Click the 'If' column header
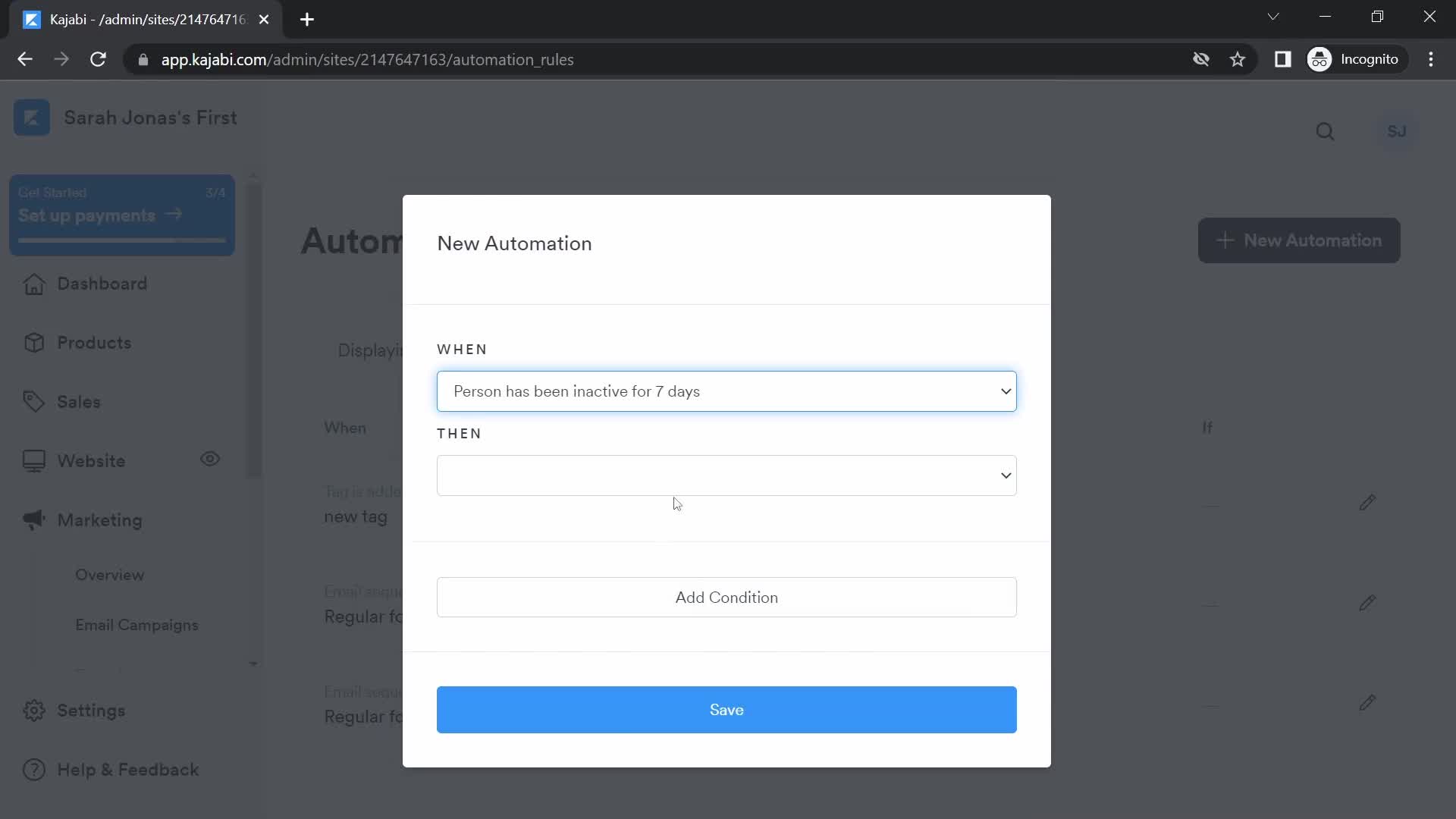1456x819 pixels. pos(1207,428)
